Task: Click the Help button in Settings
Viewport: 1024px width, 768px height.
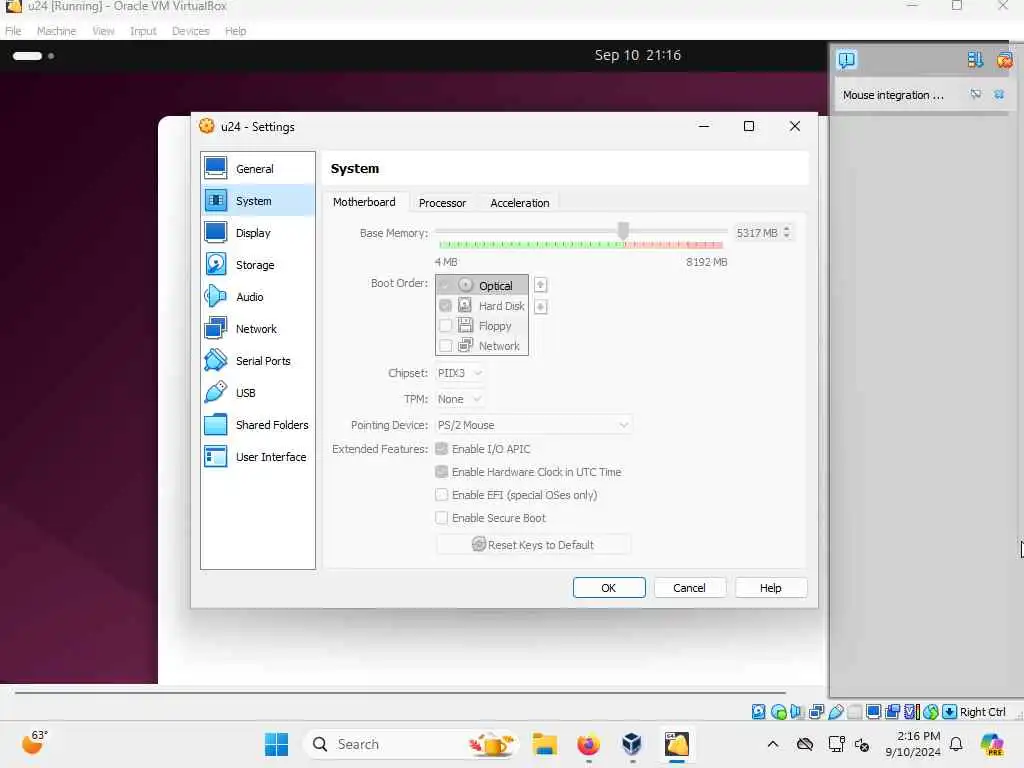Action: pos(771,588)
